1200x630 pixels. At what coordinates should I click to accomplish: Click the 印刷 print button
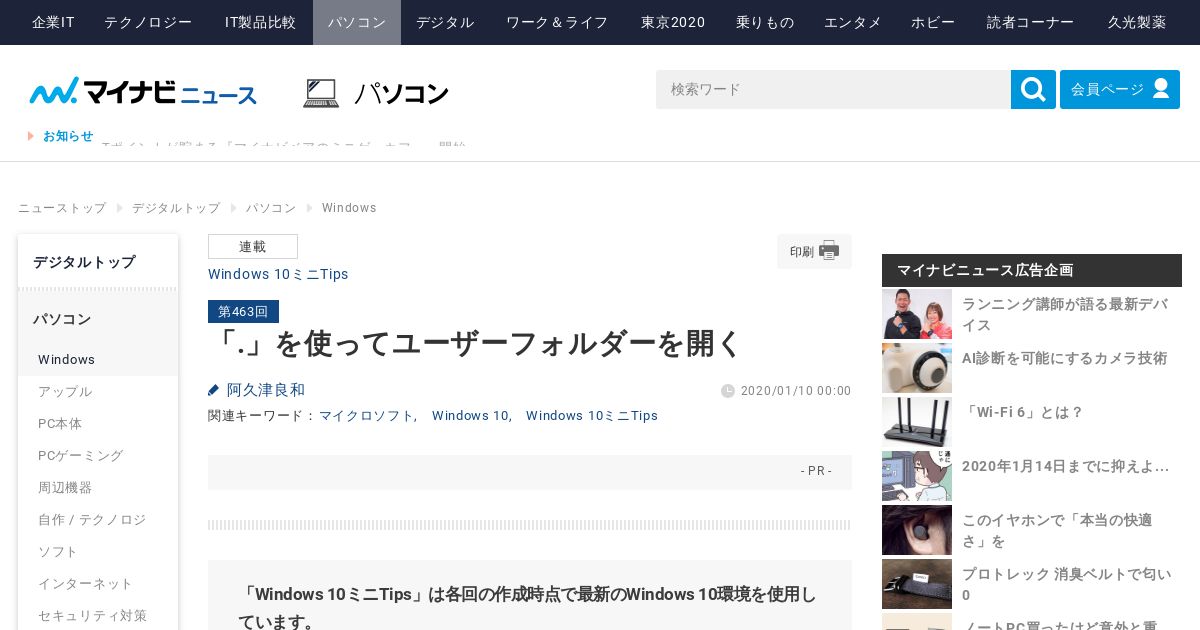(x=814, y=251)
